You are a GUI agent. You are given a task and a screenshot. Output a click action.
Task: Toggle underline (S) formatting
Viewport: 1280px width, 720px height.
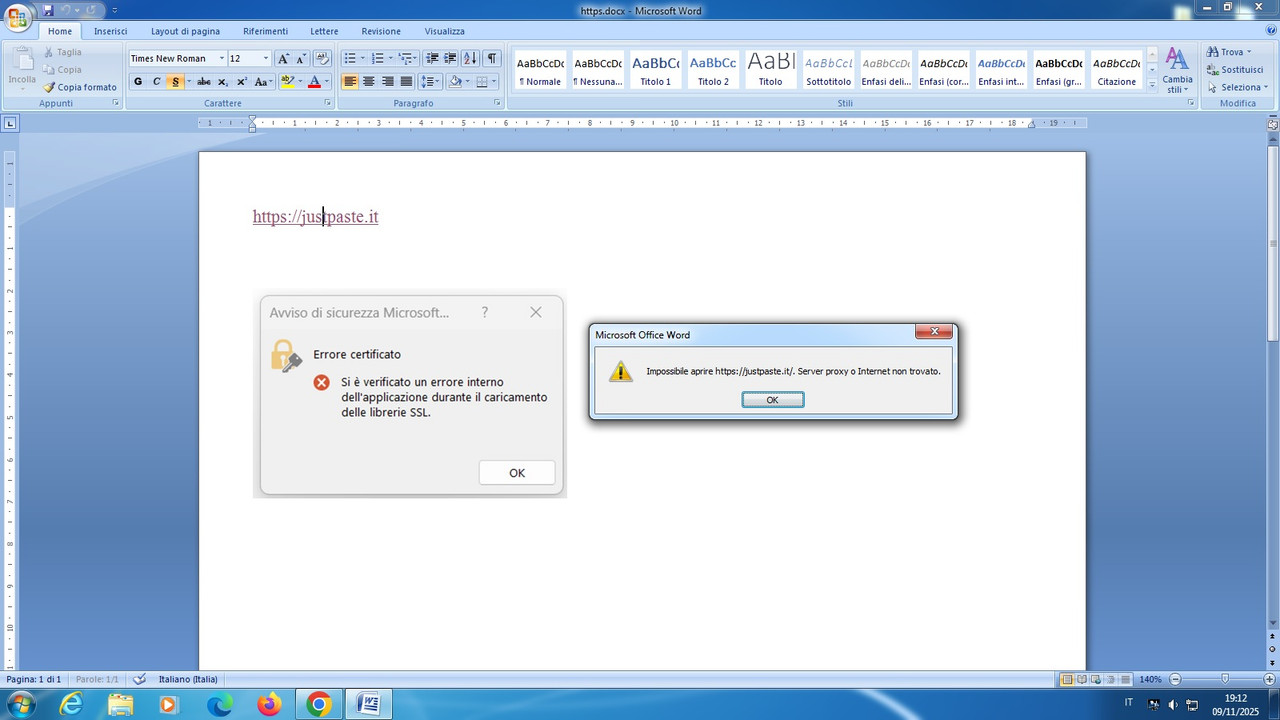175,82
